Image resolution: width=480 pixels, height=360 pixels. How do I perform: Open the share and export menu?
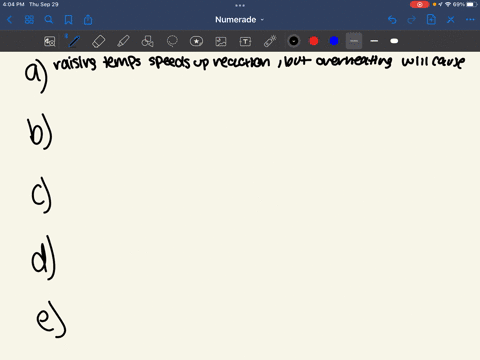click(x=88, y=20)
